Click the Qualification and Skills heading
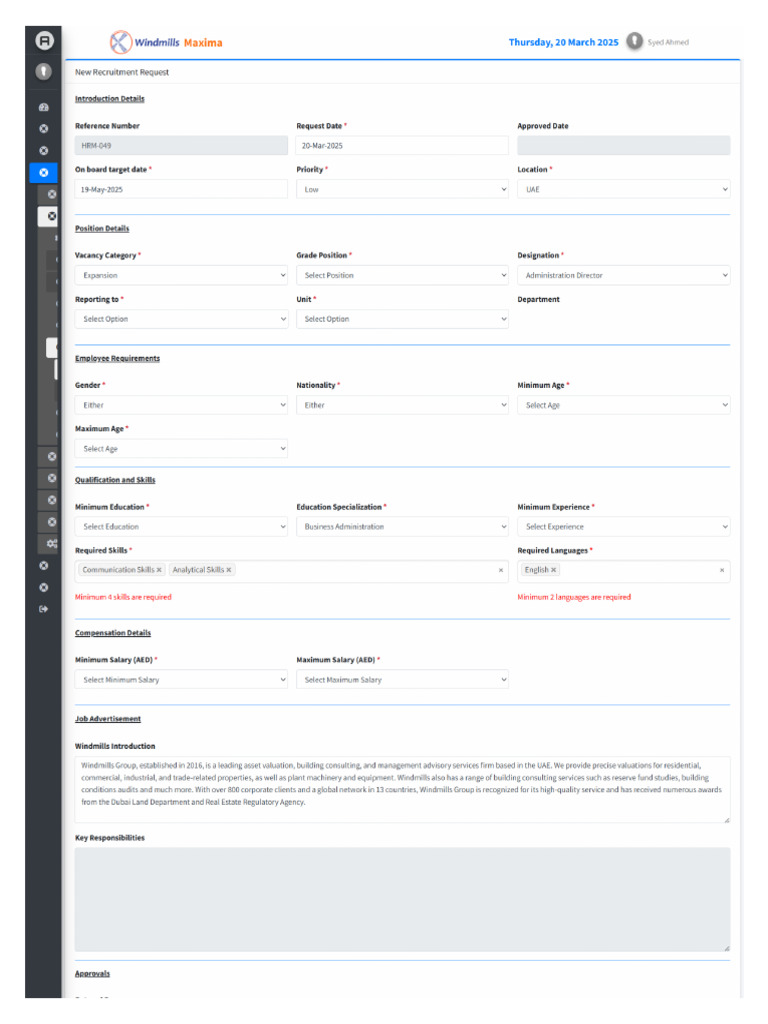Image resolution: width=768 pixels, height=1024 pixels. (115, 480)
